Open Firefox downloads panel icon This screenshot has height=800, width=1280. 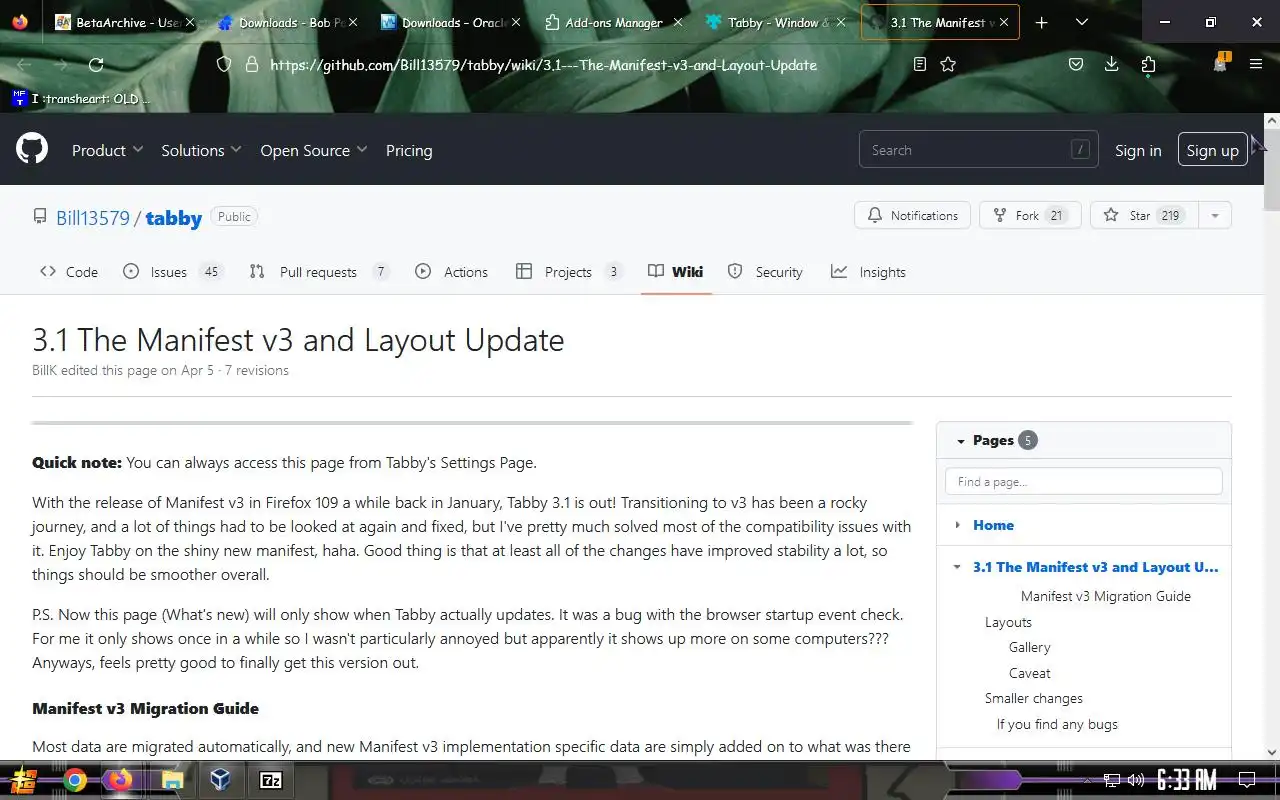point(1111,65)
